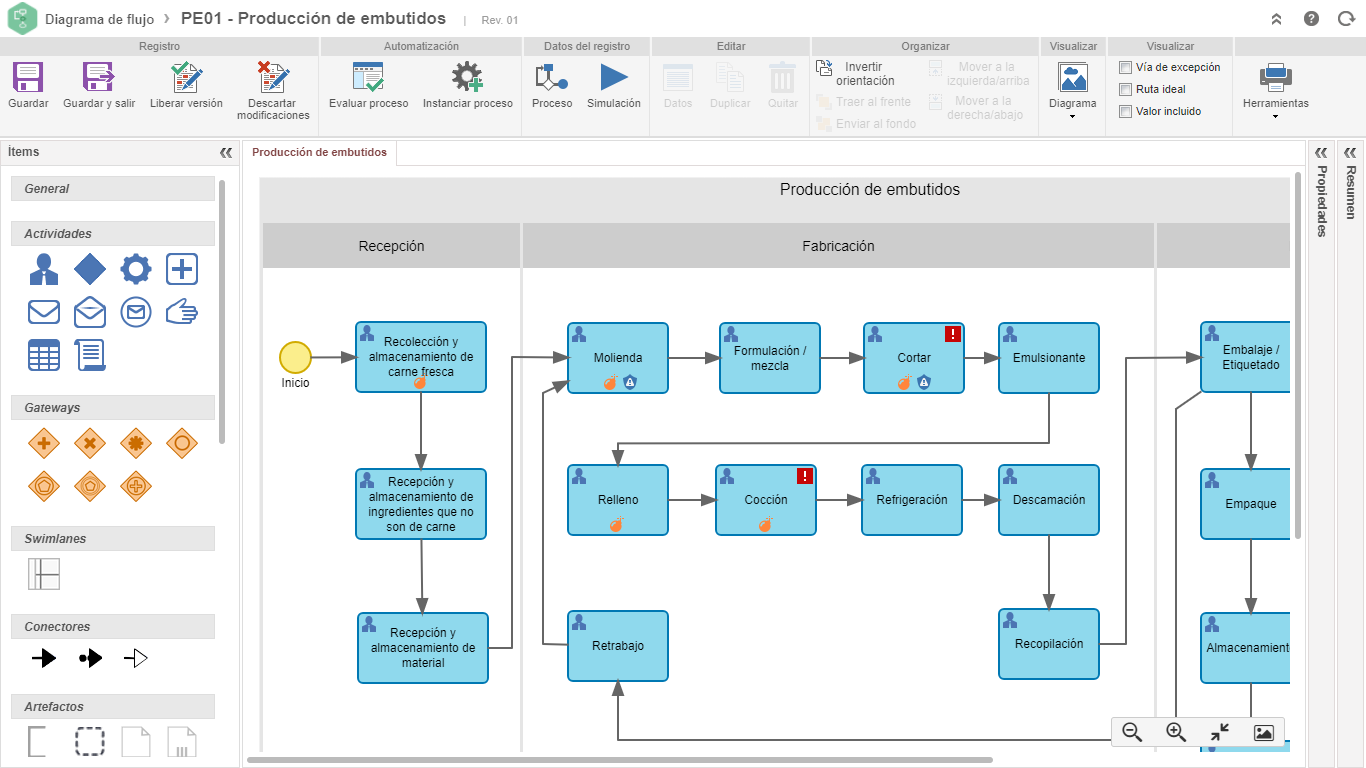Image resolution: width=1366 pixels, height=768 pixels.
Task: Enable Vía de excepción checkbox
Action: click(1125, 68)
